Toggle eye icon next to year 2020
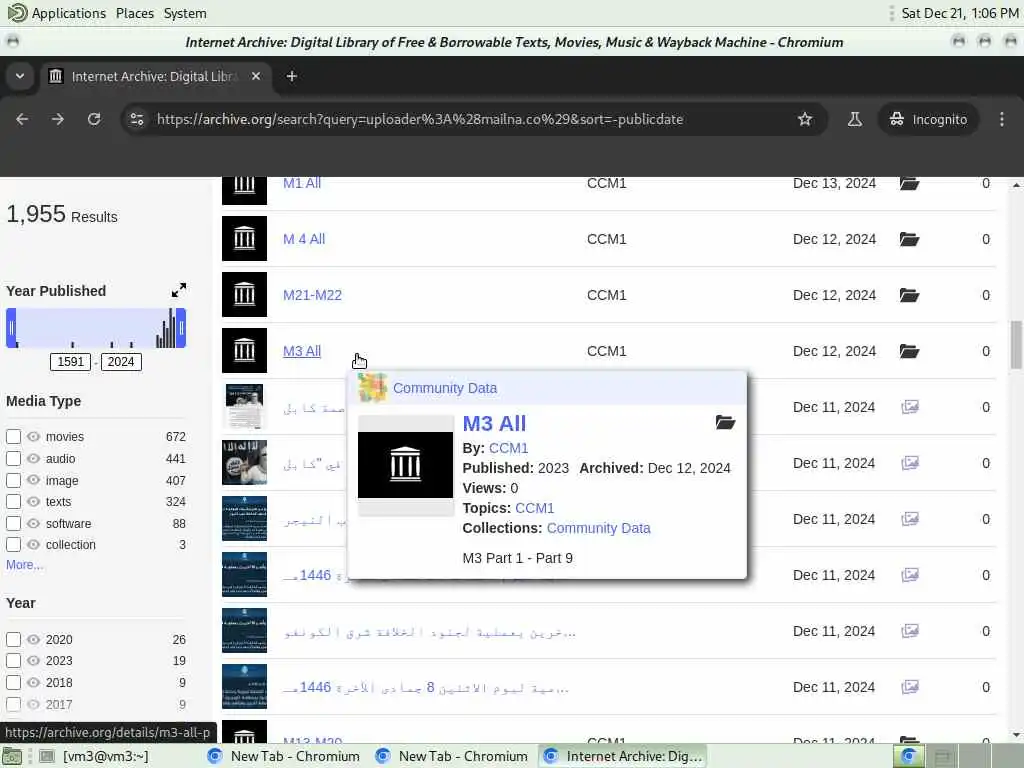 click(33, 639)
